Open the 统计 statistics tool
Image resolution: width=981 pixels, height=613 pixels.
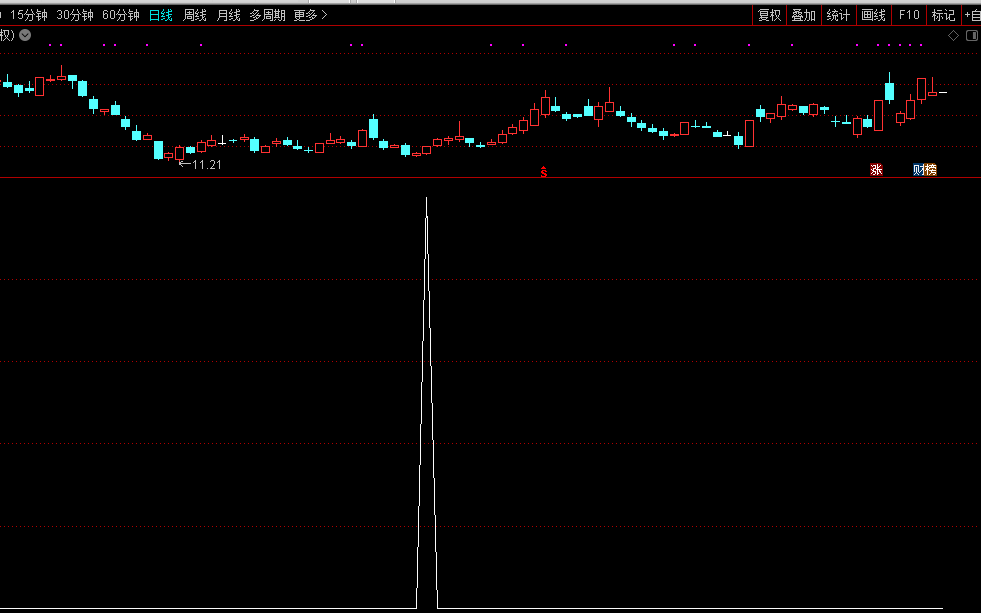click(838, 15)
